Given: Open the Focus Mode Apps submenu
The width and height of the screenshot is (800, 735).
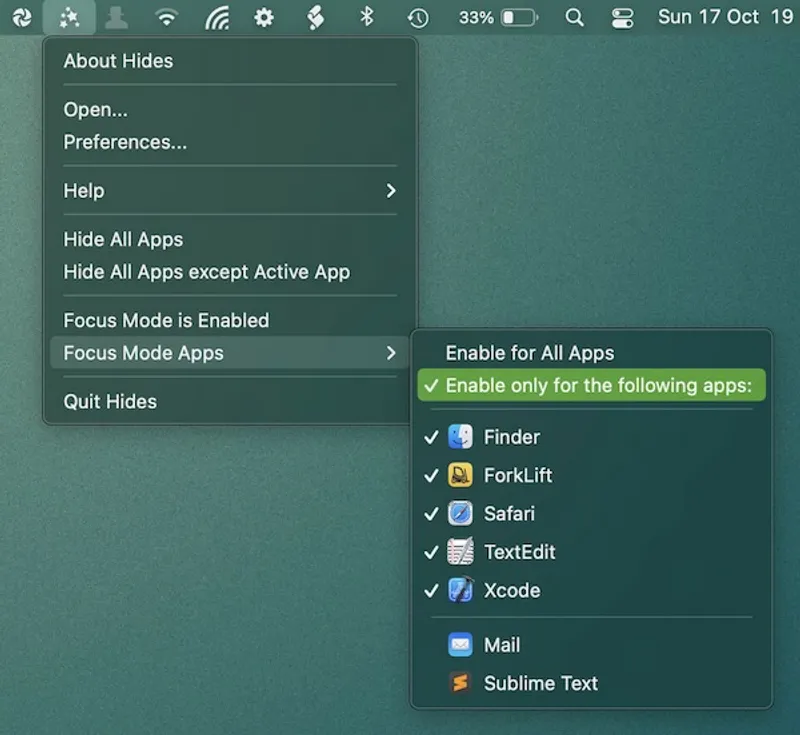Looking at the screenshot, I should [x=143, y=353].
